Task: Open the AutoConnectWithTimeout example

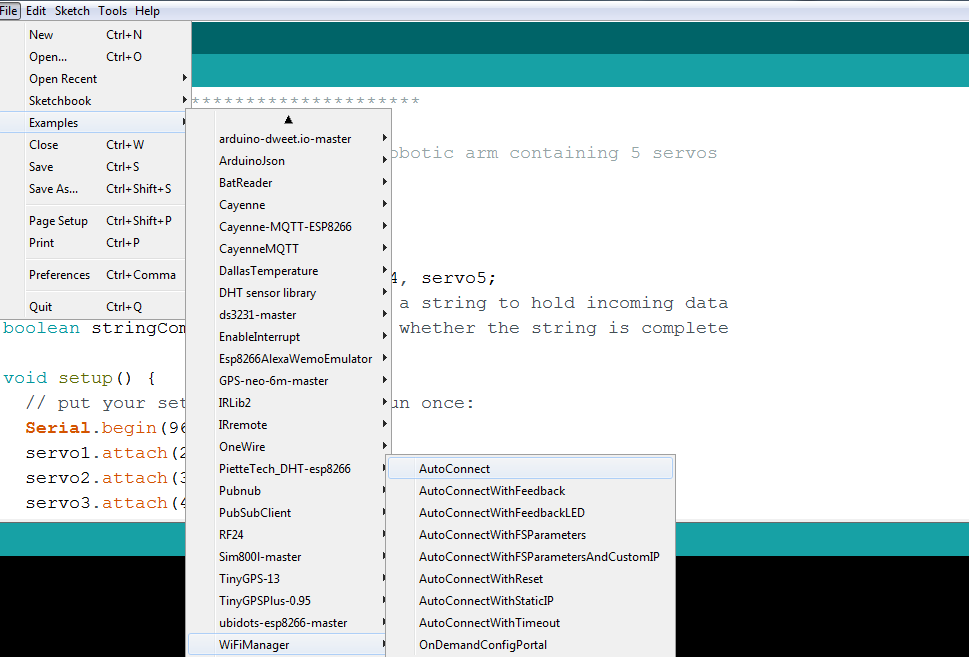Action: [x=530, y=623]
